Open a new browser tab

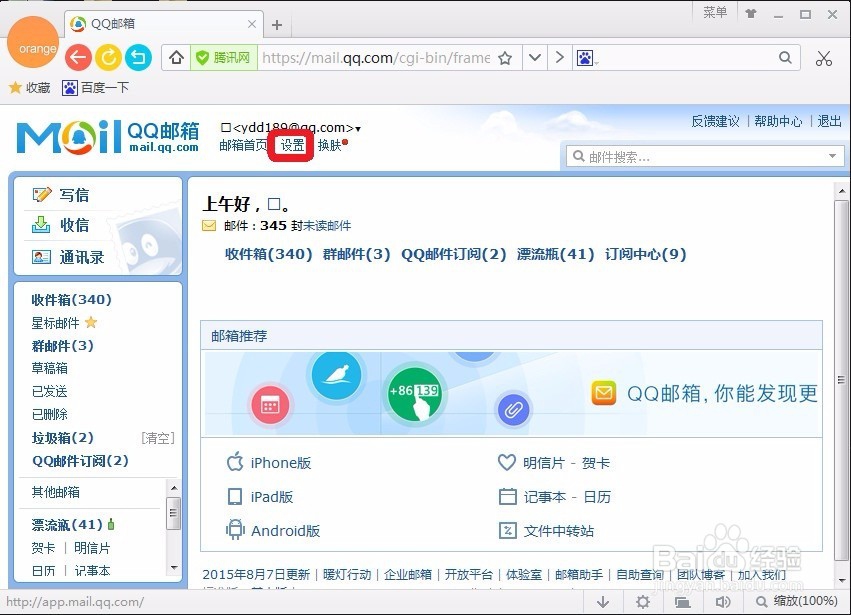coord(277,25)
